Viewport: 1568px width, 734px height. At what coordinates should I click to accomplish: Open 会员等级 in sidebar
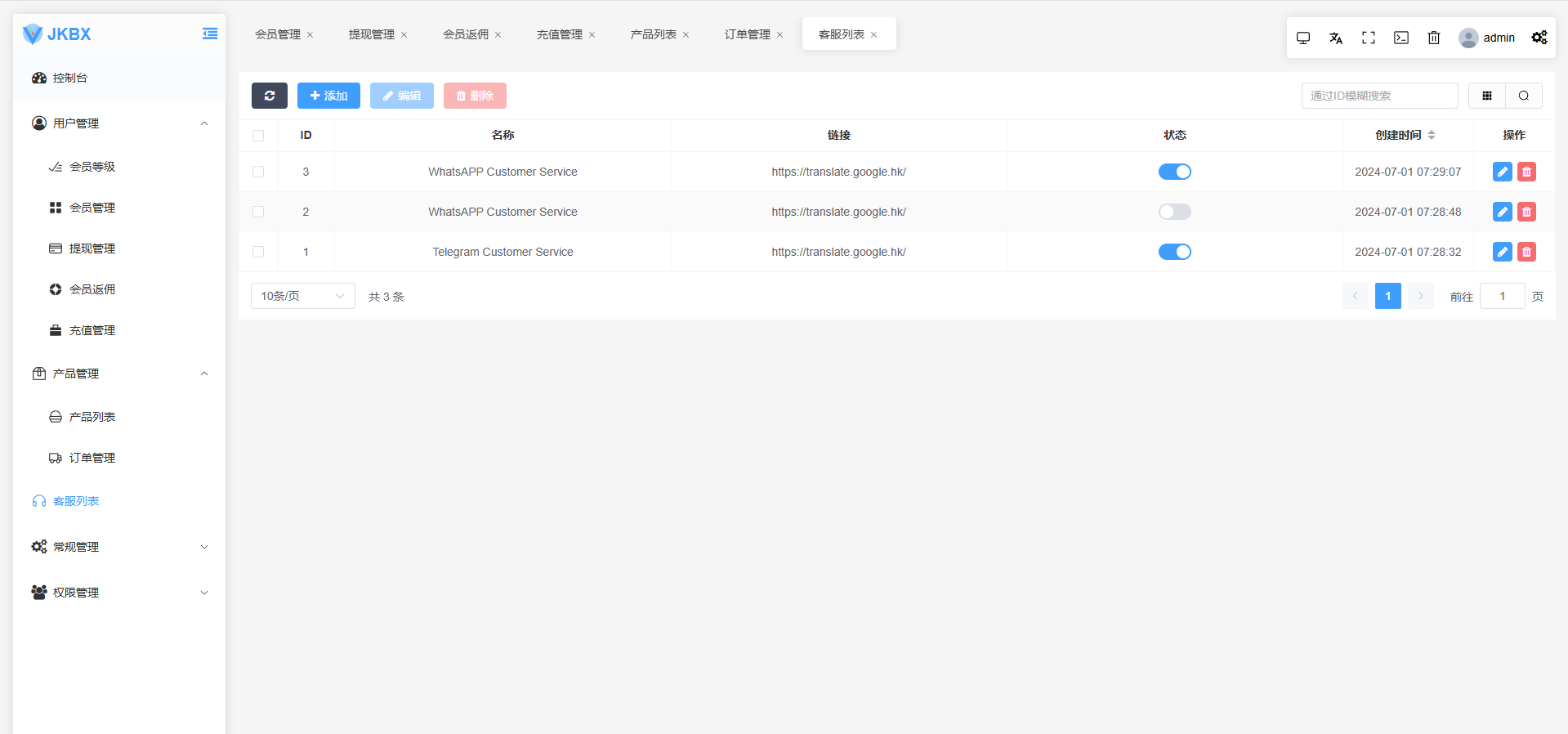coord(119,167)
